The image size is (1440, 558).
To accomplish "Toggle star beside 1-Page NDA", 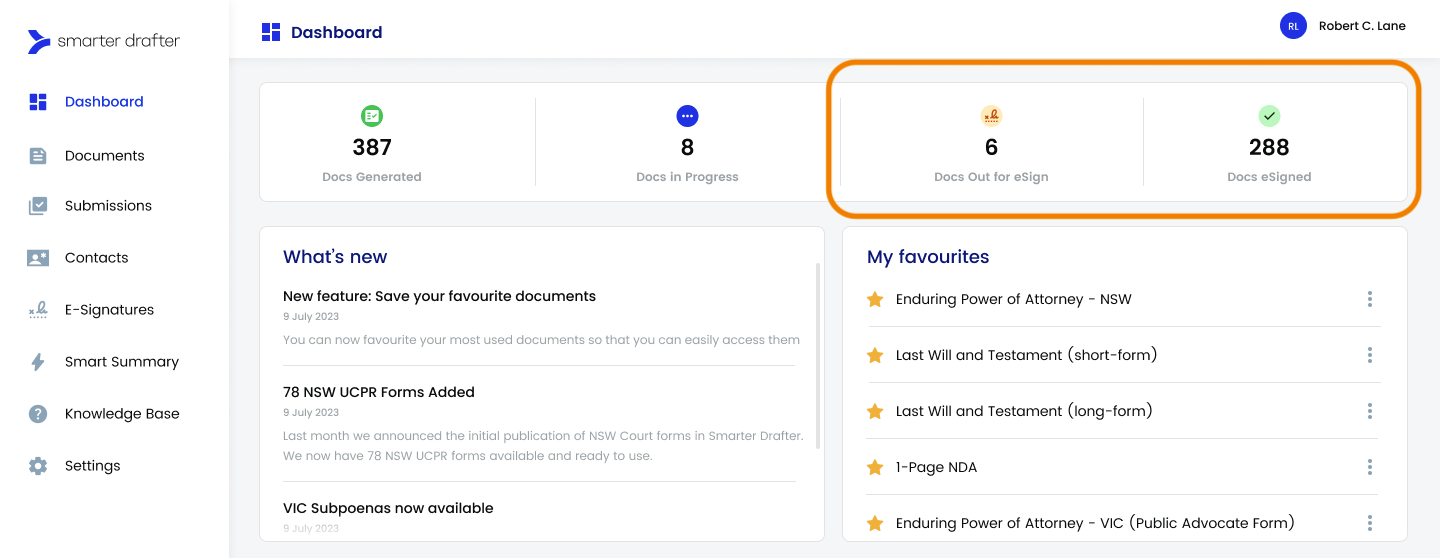I will [875, 467].
